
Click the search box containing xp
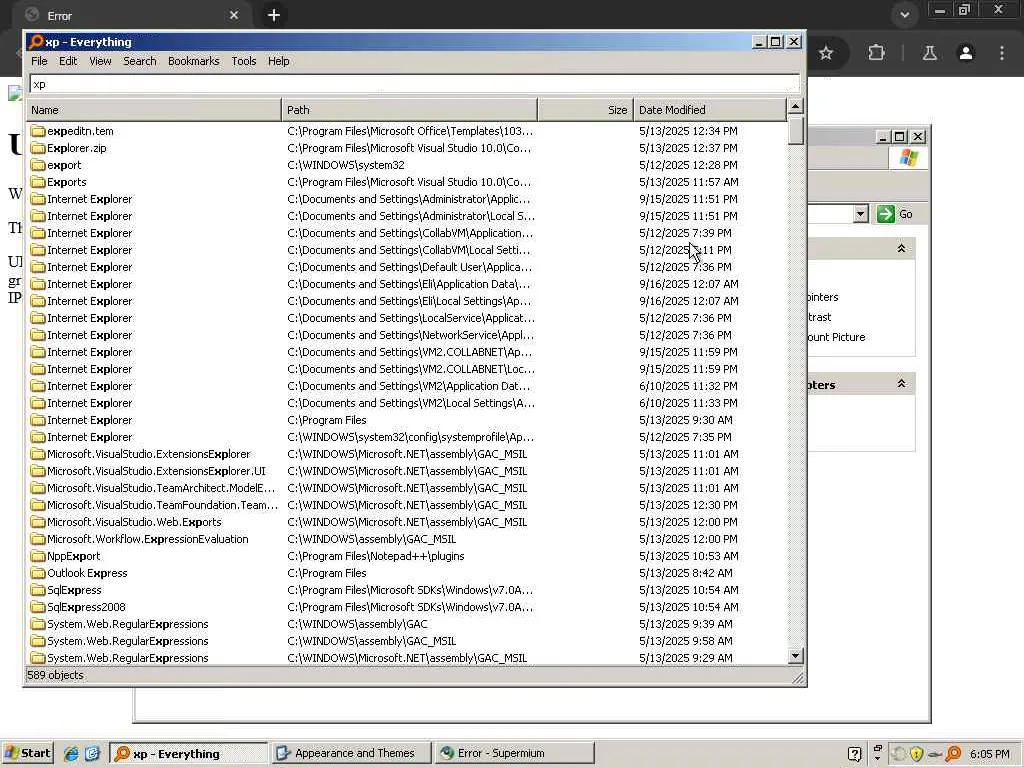tap(414, 84)
